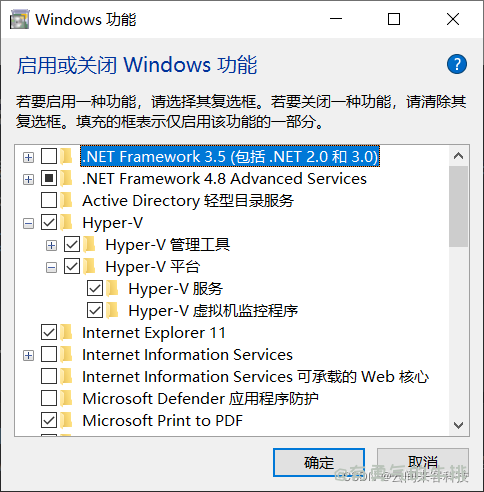Click folder icon next to Microsoft Defender 应用程序防护
Screen dimensions: 484x492
[66, 398]
